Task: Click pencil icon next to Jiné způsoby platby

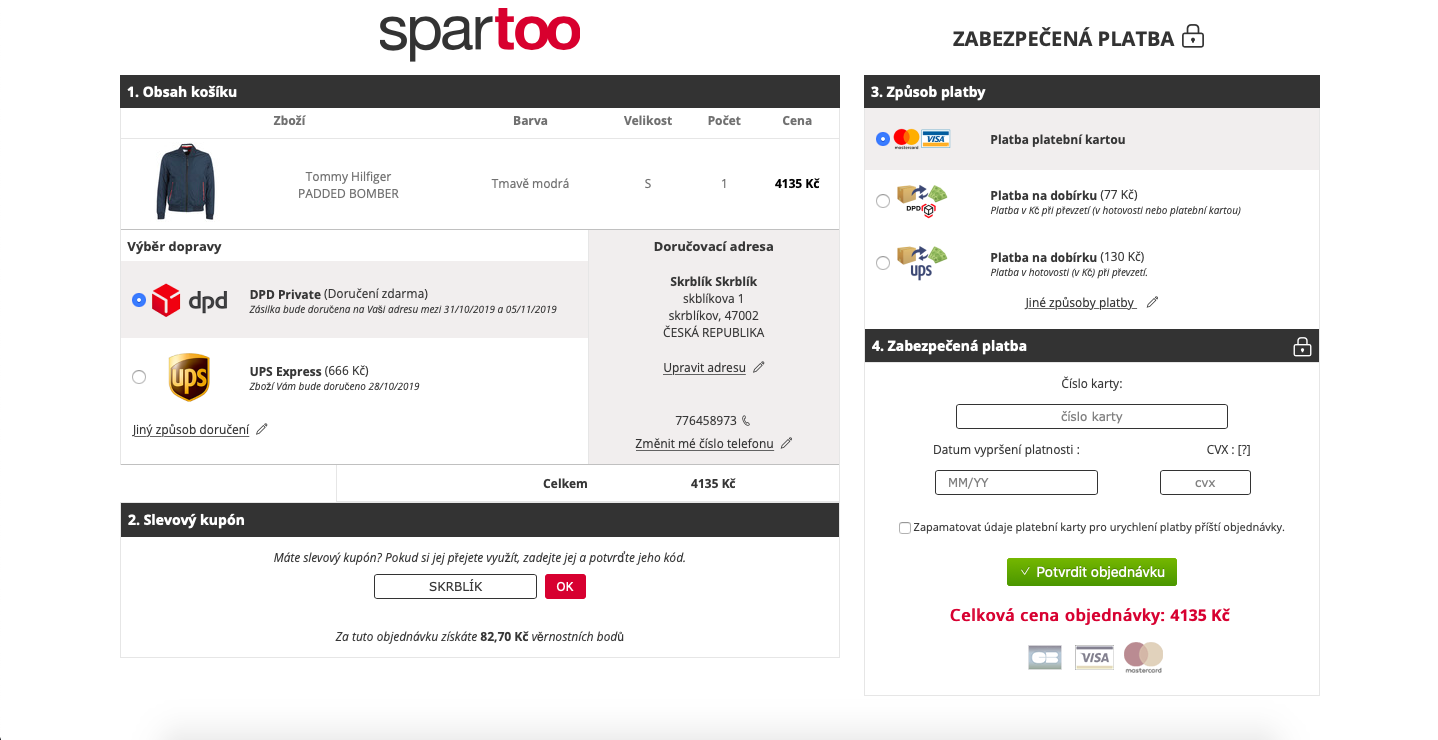Action: pos(1152,302)
